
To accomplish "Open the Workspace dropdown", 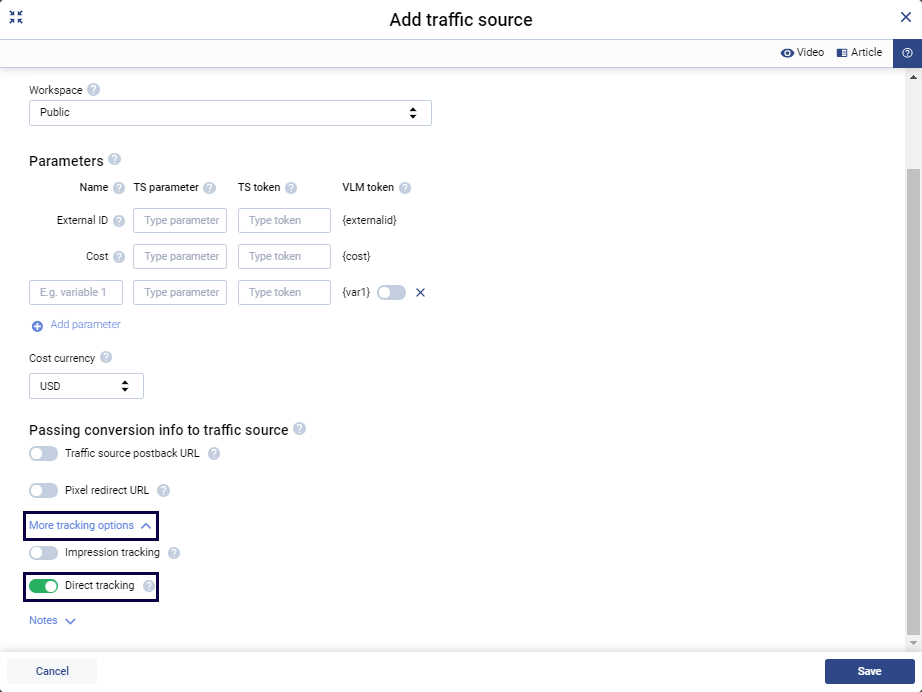I will 230,113.
